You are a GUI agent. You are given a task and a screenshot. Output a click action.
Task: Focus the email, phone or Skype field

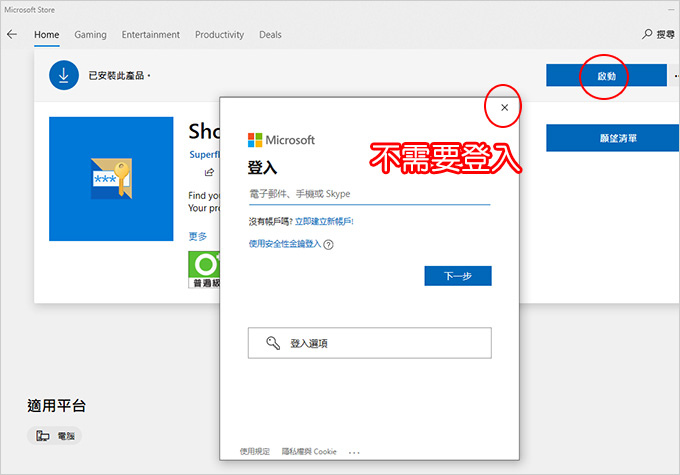[369, 194]
